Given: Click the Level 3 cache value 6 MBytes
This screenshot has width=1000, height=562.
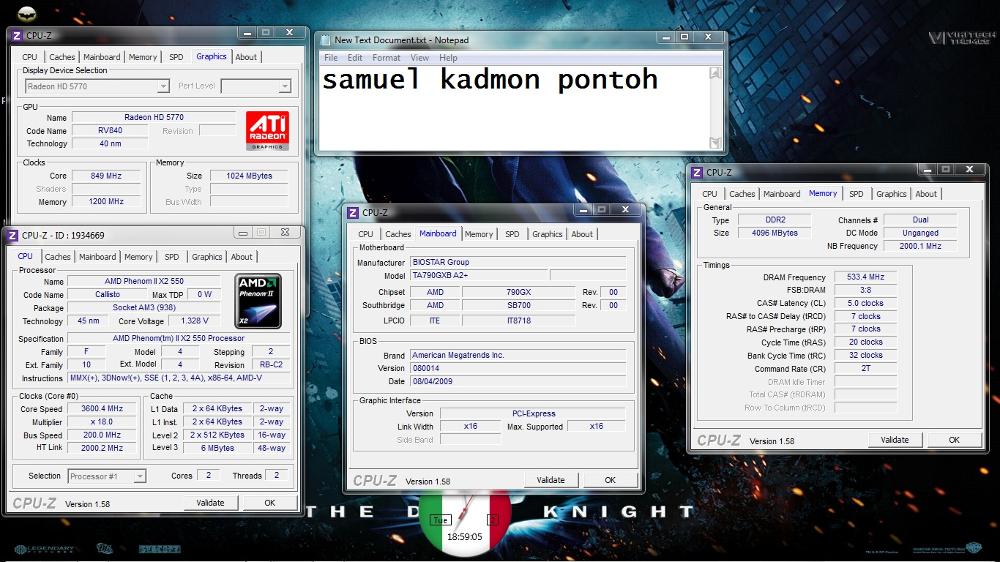Looking at the screenshot, I should tap(217, 448).
